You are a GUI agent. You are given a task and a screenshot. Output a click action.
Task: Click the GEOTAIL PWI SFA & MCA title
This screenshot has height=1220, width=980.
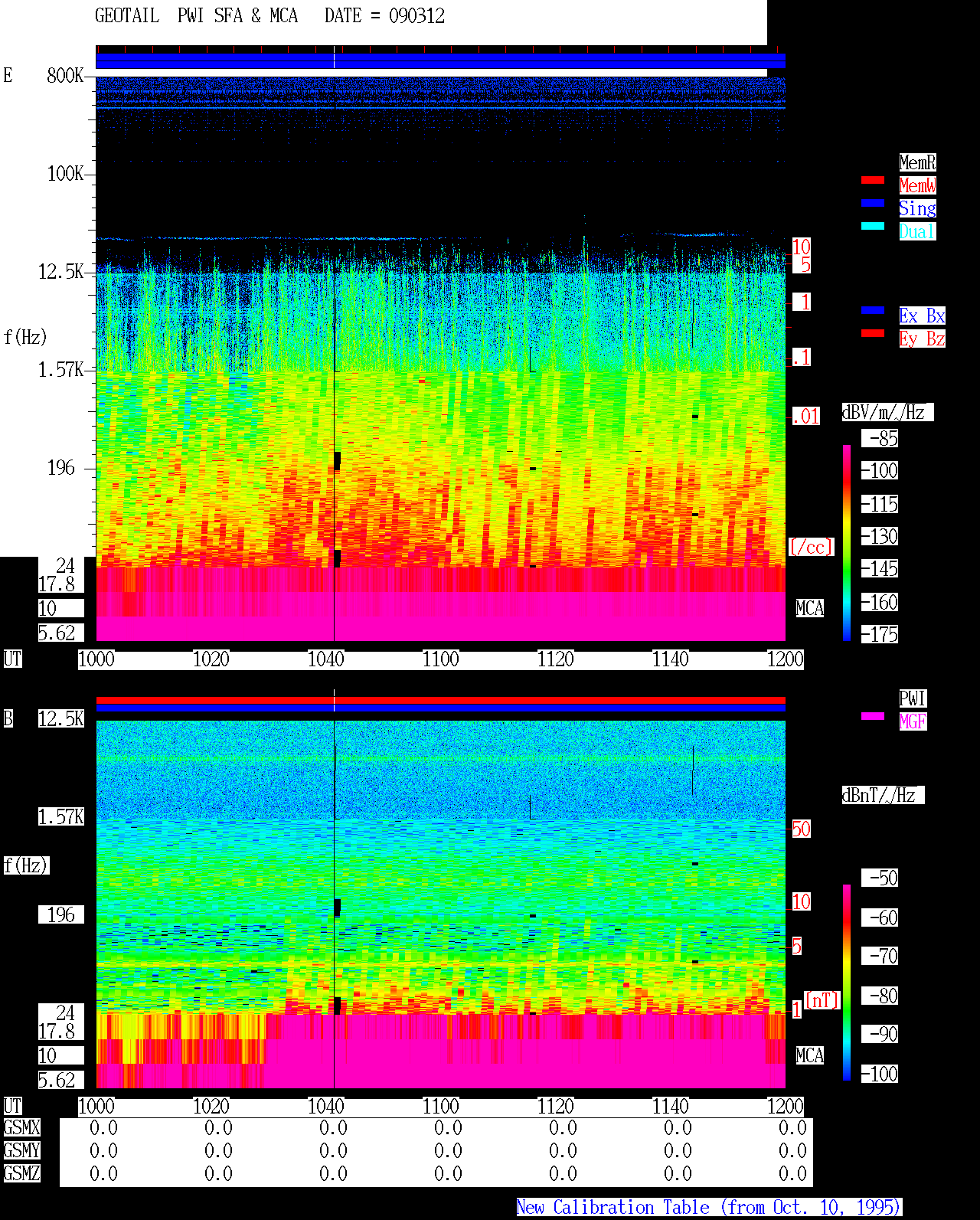[196, 16]
